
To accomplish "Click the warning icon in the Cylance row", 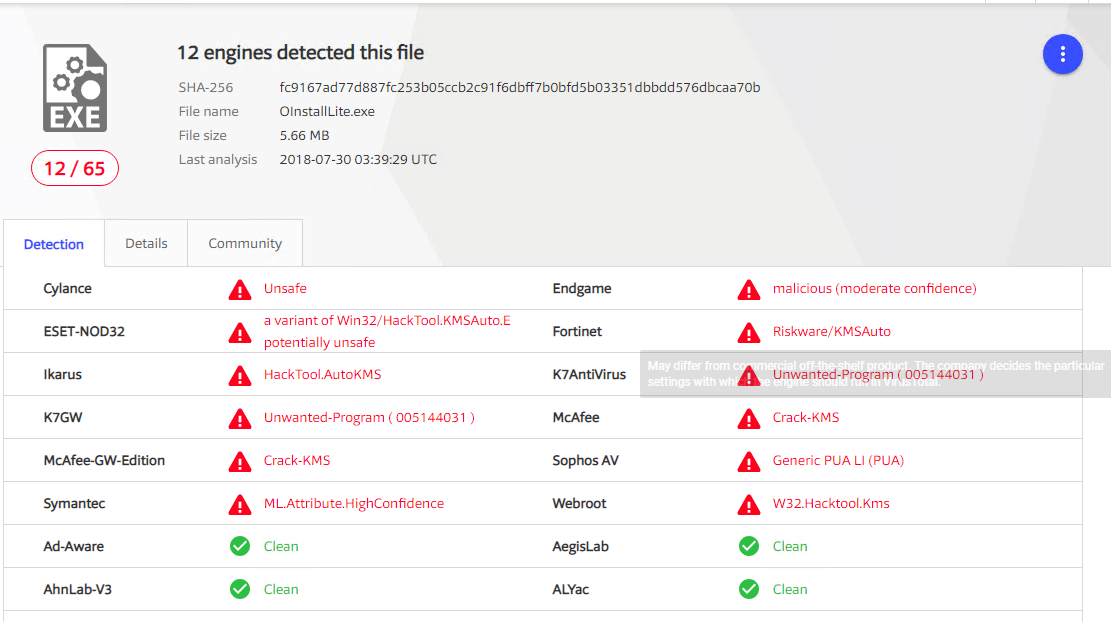I will 240,290.
